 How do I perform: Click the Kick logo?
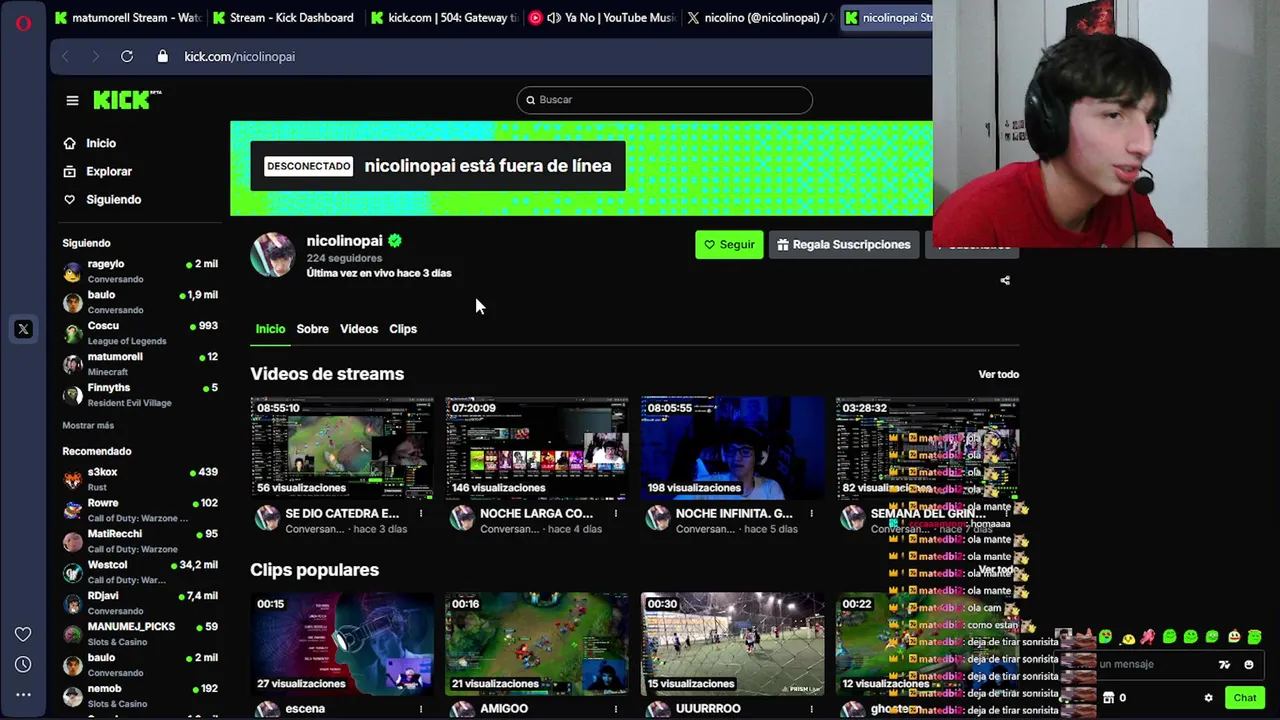click(127, 99)
